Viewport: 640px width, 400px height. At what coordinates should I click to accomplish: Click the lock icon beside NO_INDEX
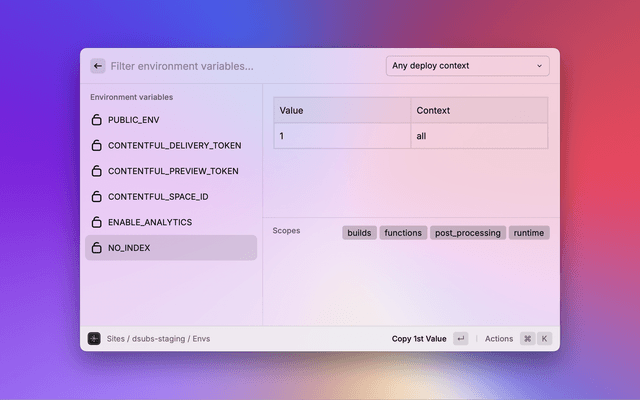(x=97, y=248)
